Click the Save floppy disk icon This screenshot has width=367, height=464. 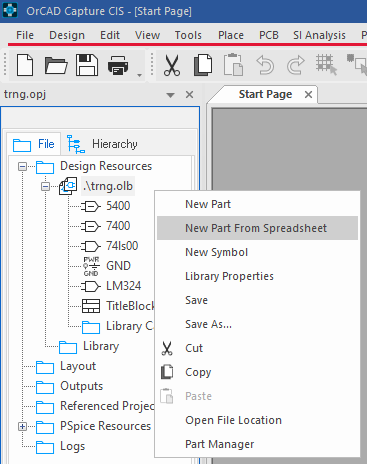point(87,65)
